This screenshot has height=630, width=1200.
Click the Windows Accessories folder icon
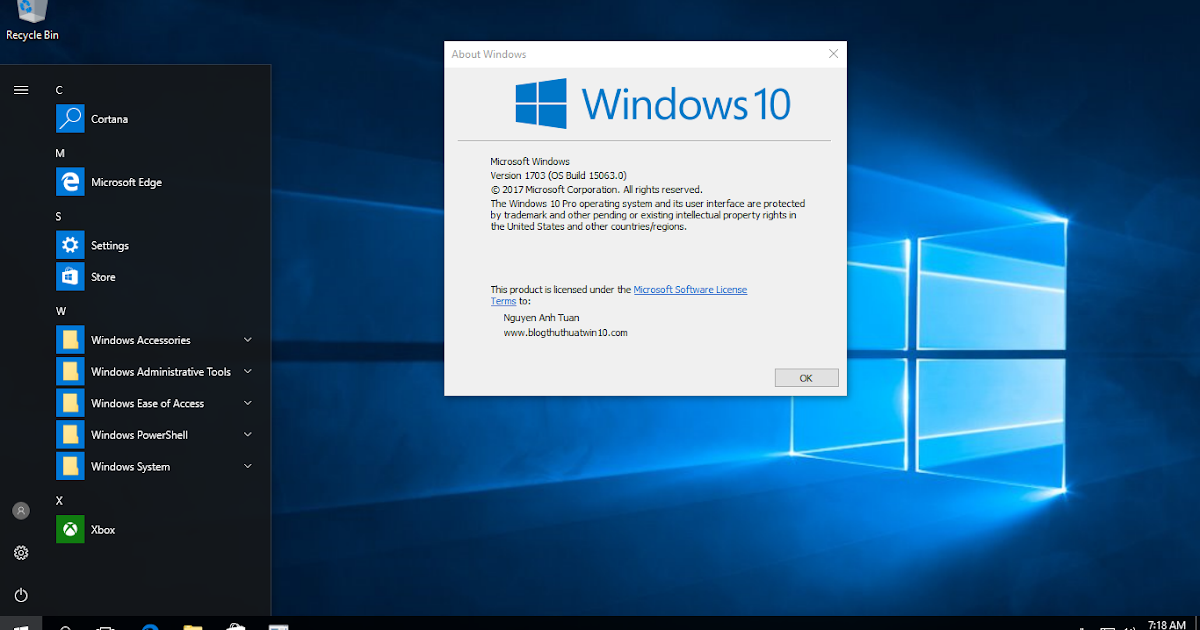tap(70, 340)
